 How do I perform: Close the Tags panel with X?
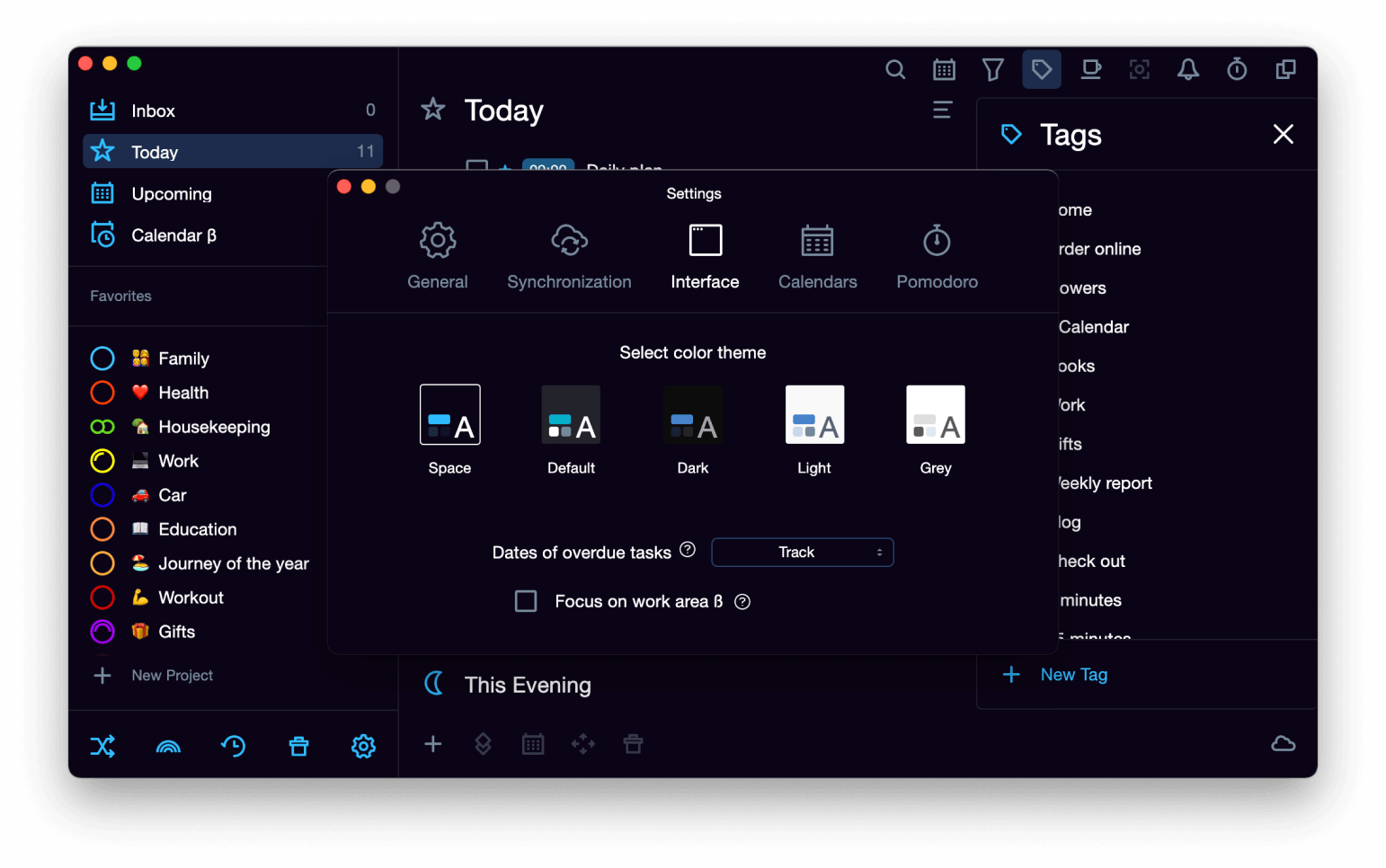[x=1283, y=134]
